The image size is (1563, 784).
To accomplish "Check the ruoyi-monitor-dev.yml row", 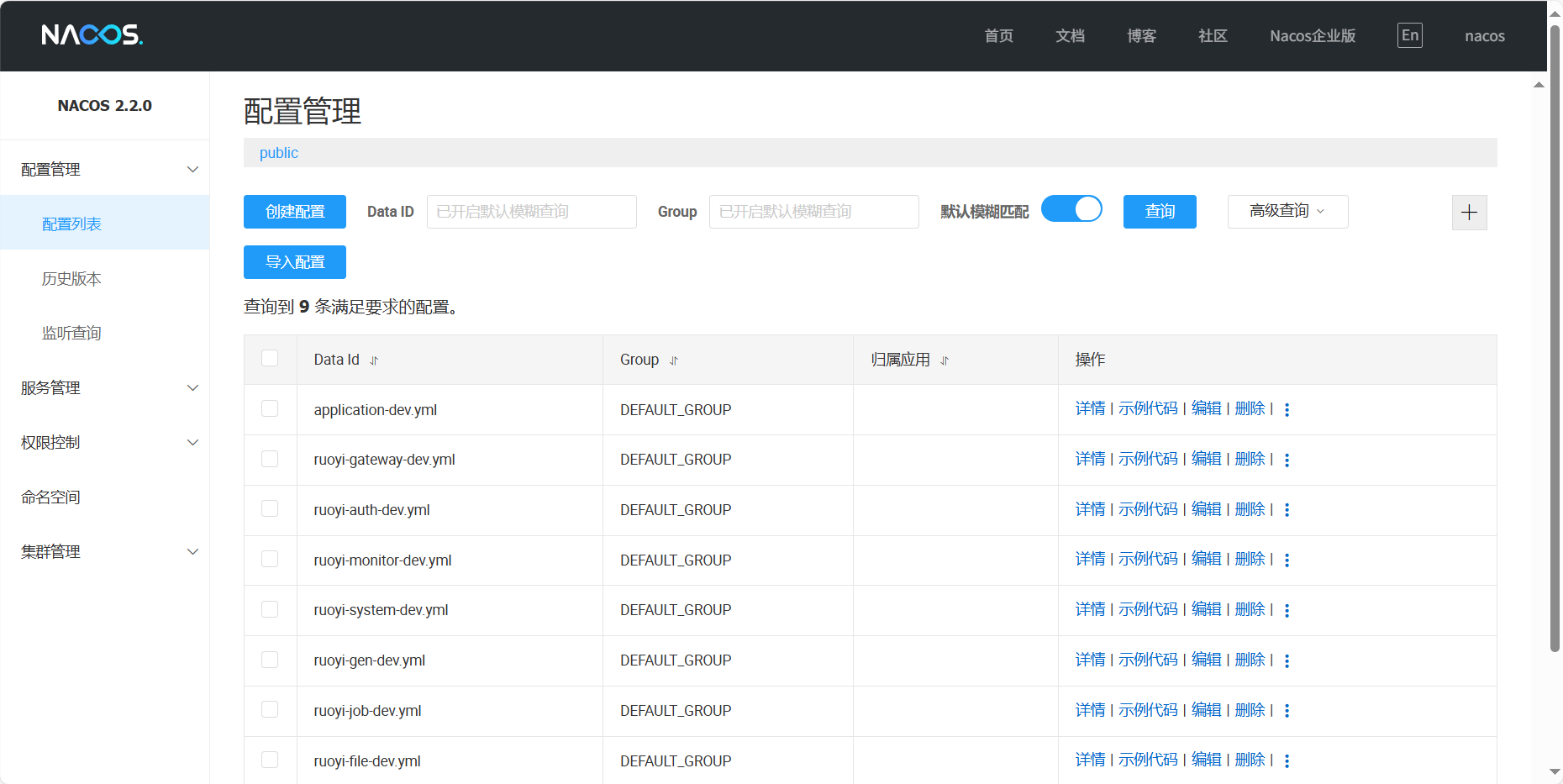I will point(270,559).
